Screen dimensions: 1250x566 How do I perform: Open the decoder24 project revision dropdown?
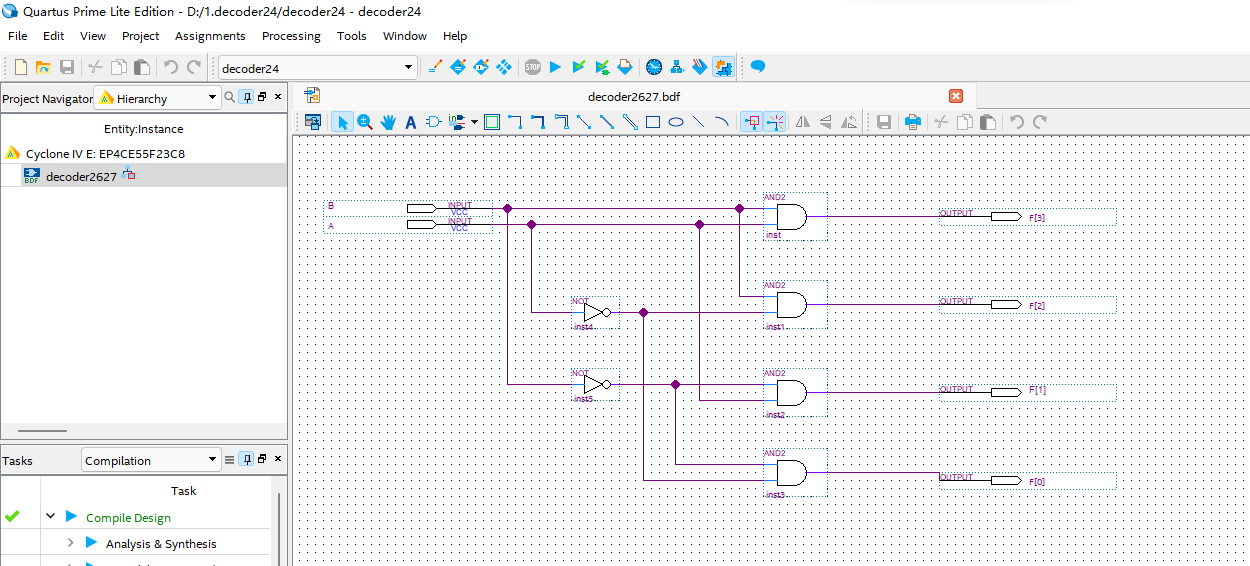(x=408, y=68)
